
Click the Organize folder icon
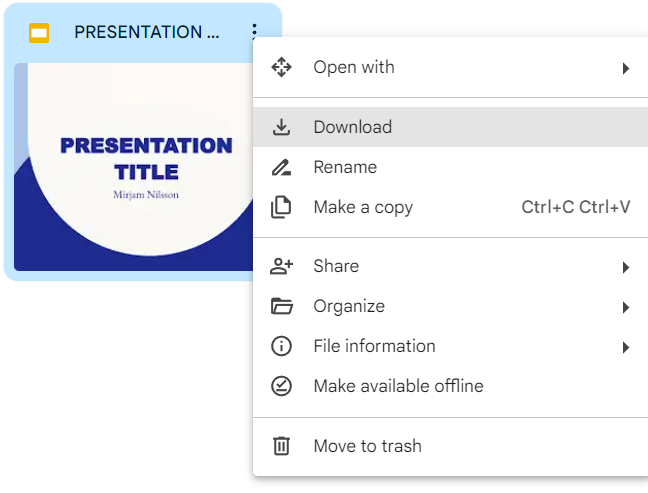tap(282, 306)
